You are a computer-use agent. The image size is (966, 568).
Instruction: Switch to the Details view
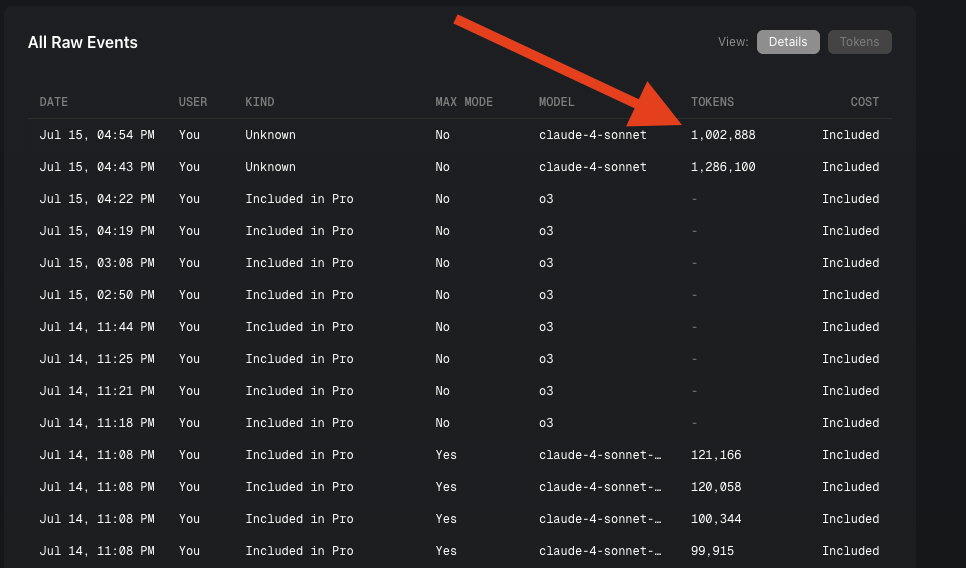(788, 42)
